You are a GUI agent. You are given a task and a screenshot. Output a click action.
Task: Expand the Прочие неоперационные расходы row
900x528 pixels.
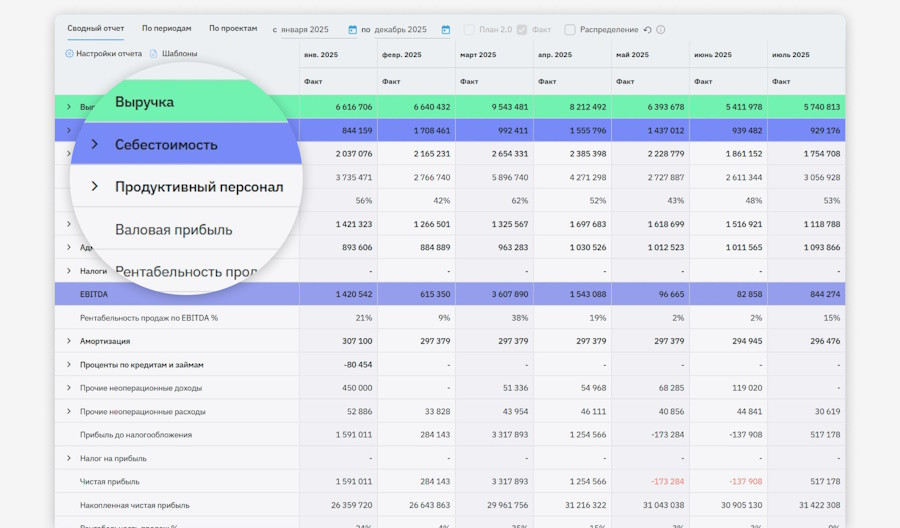point(69,412)
